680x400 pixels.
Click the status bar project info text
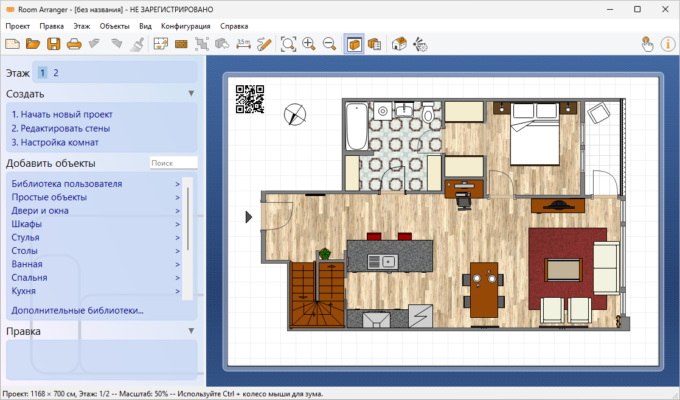[x=163, y=394]
